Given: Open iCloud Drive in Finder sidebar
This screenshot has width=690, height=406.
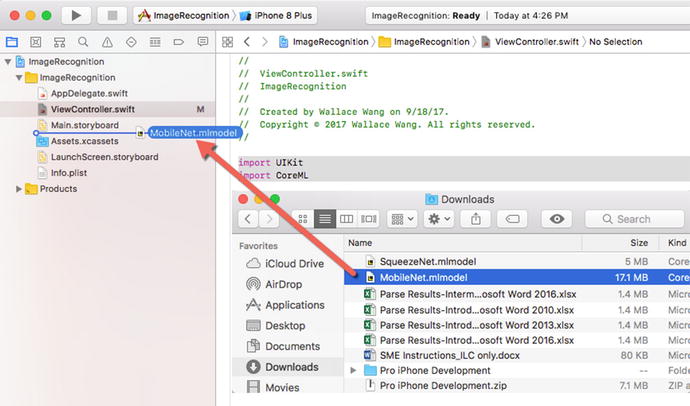Looking at the screenshot, I should [285, 263].
